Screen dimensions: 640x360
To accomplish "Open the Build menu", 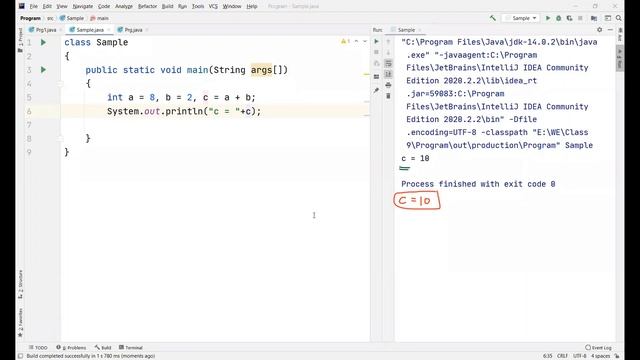I will (167, 7).
